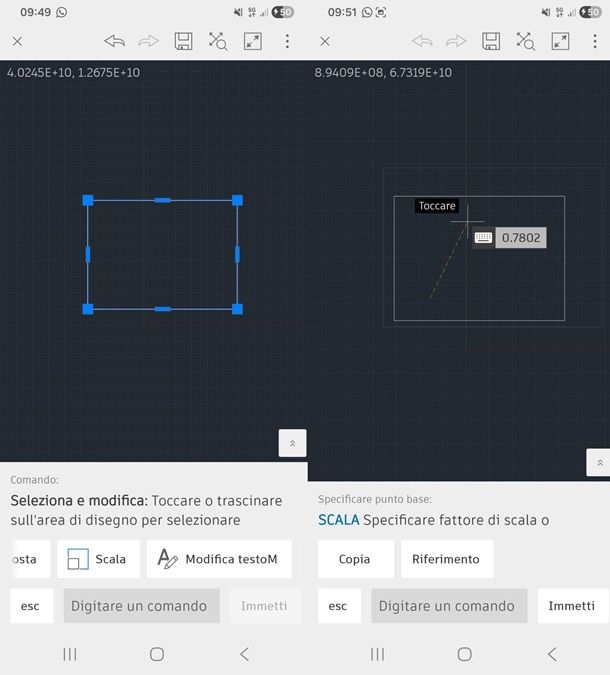610x675 pixels.
Task: Tap the redo arrow in left screen
Action: [149, 41]
